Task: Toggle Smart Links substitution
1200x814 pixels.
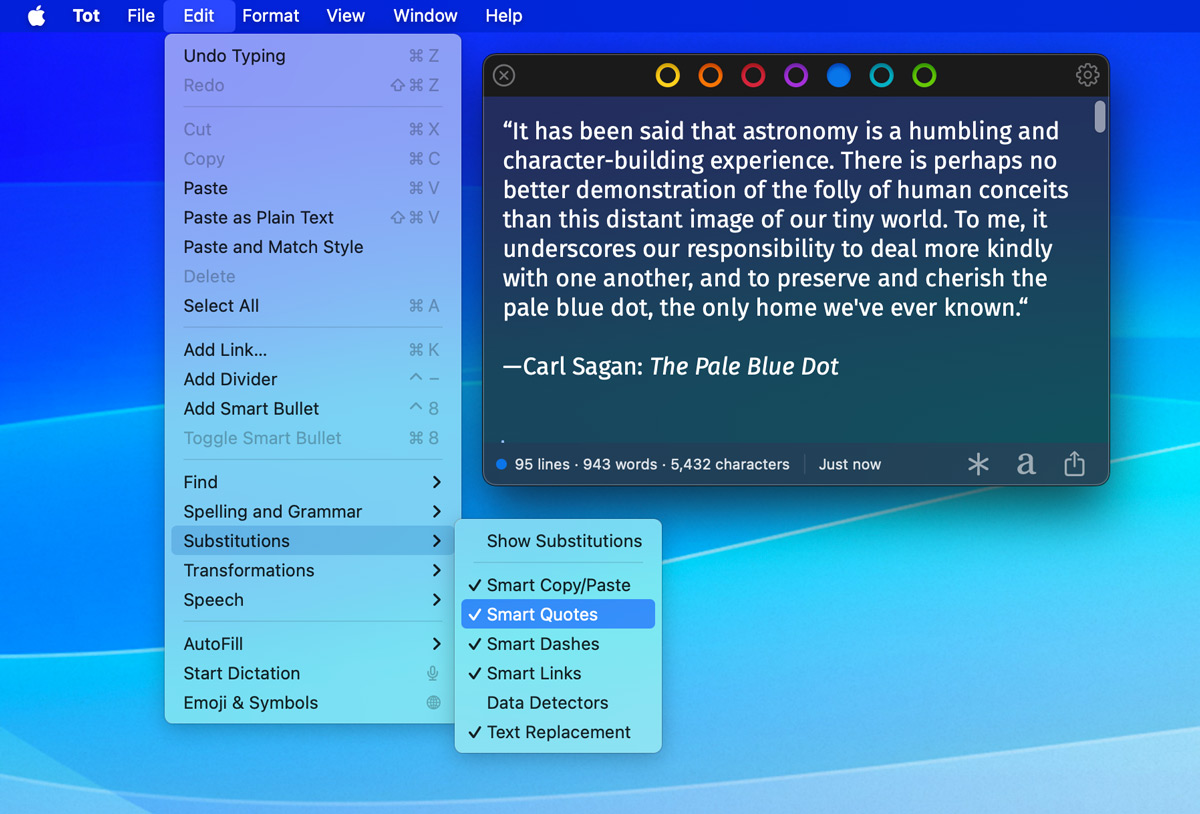Action: pos(558,673)
